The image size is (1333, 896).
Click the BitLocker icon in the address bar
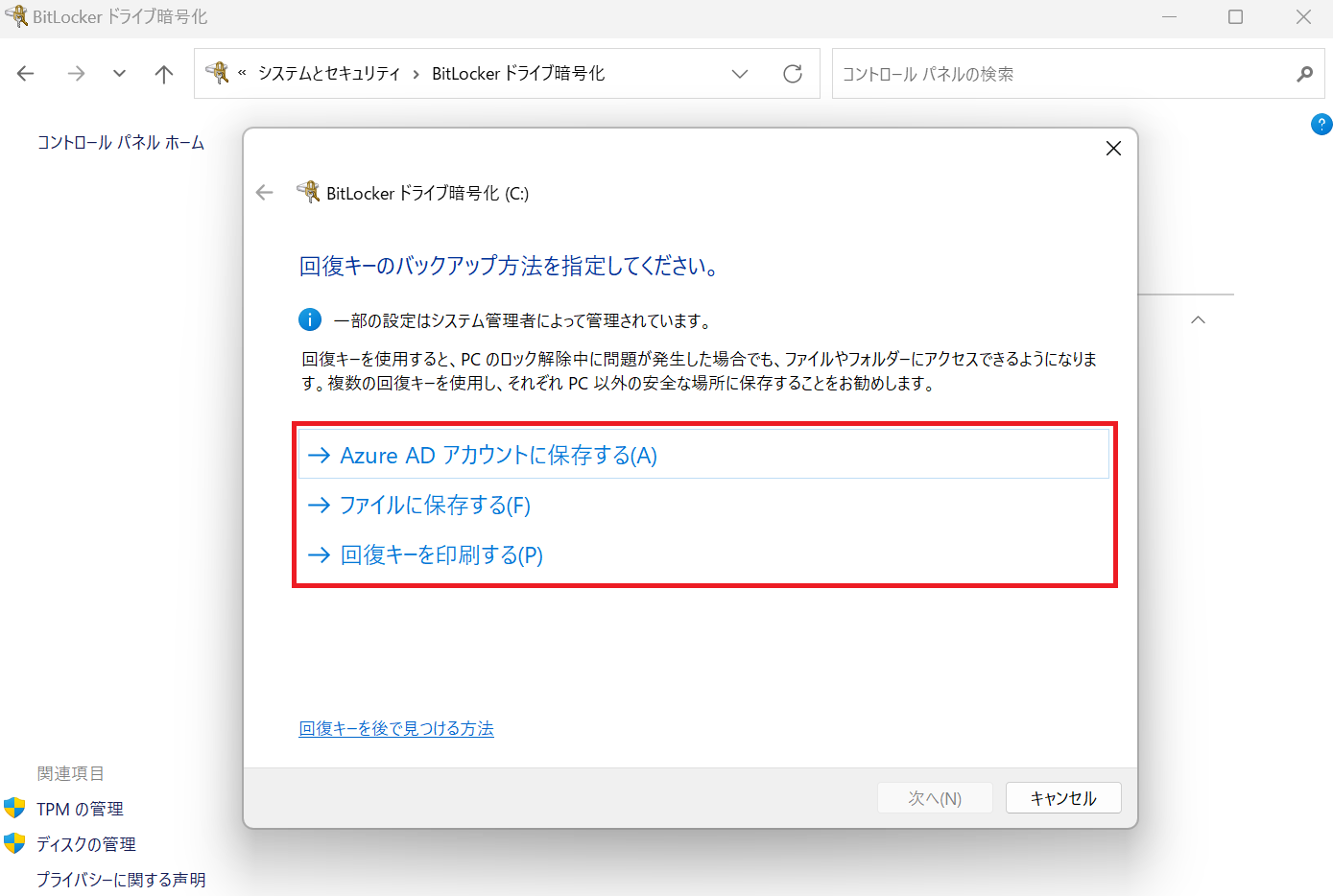click(217, 73)
